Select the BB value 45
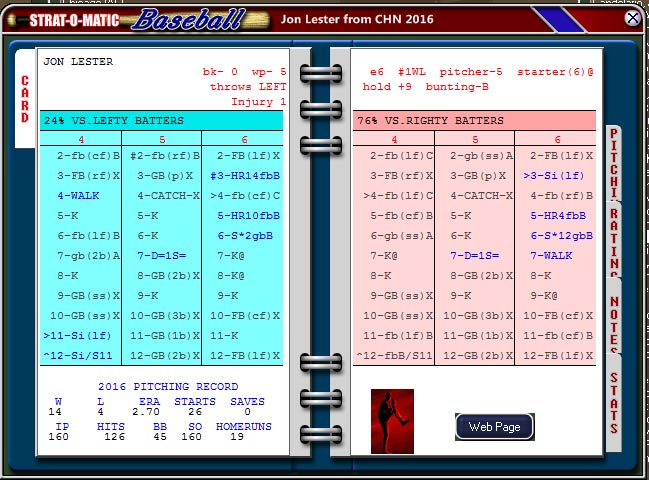The image size is (649, 480). click(x=160, y=437)
